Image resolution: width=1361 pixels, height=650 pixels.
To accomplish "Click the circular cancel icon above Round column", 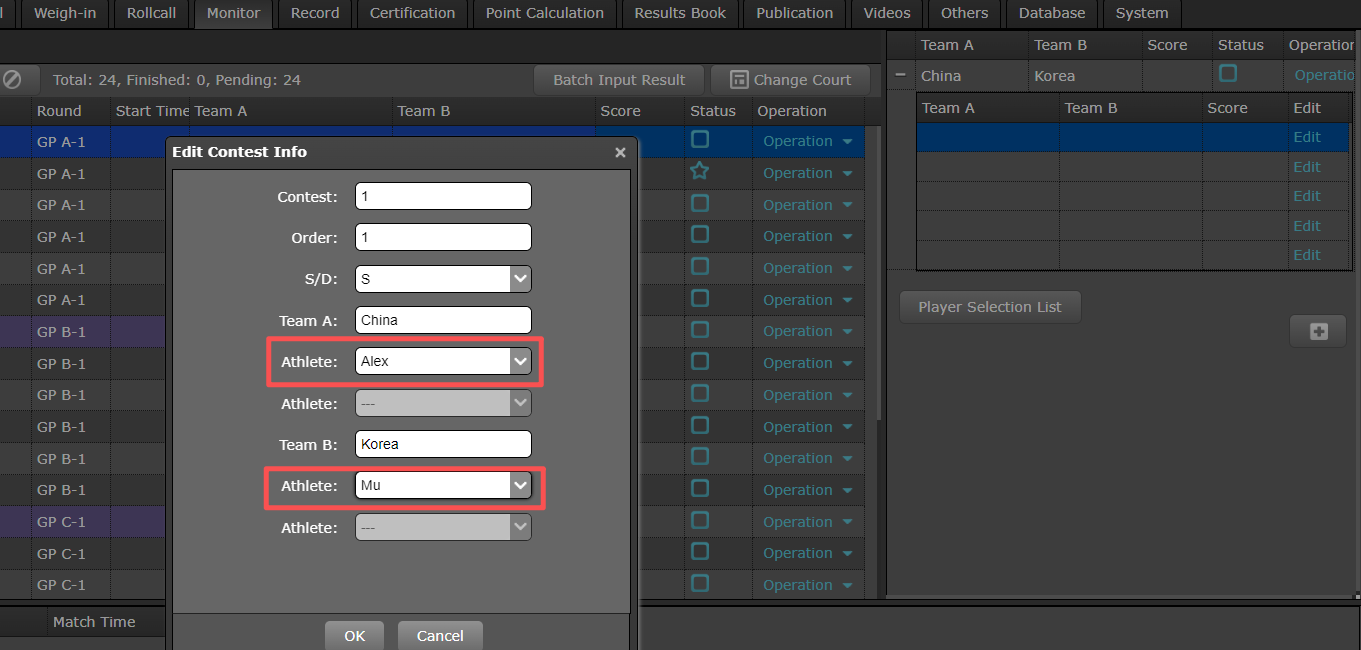I will click(12, 80).
